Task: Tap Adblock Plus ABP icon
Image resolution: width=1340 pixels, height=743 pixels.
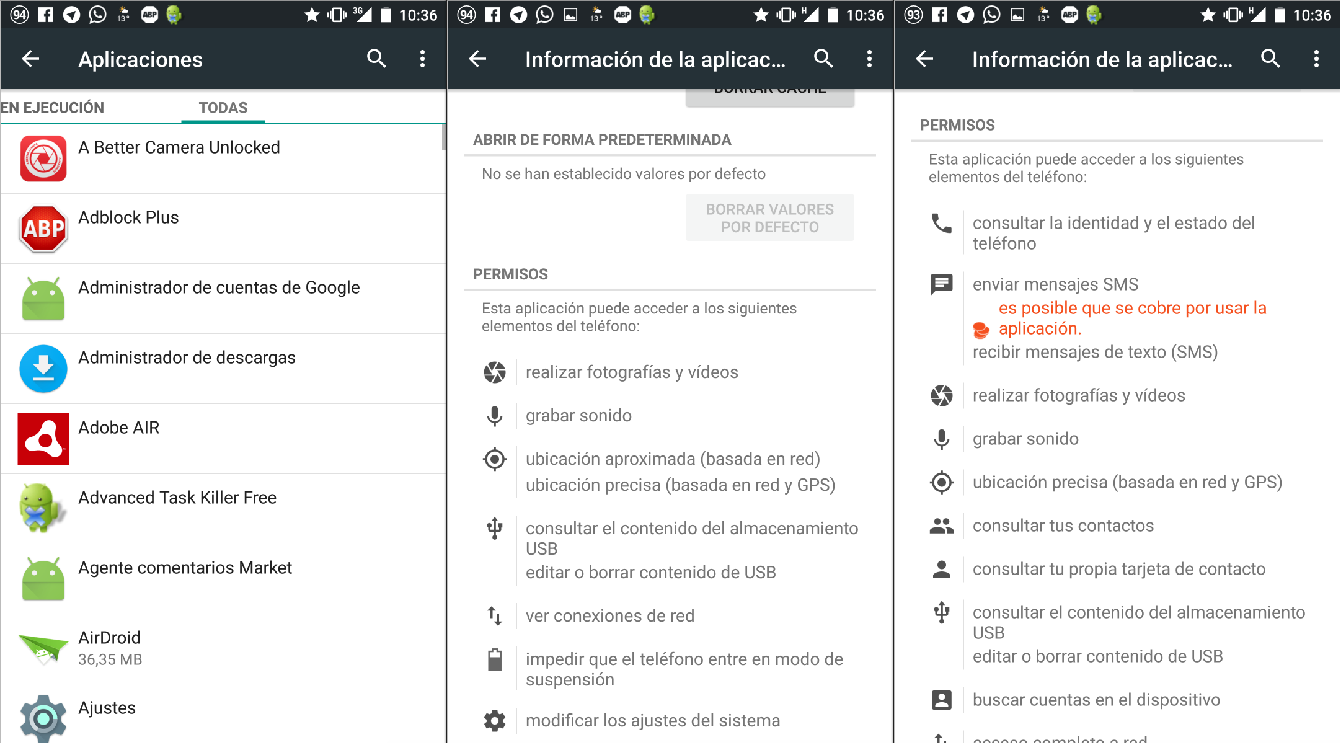Action: tap(43, 229)
